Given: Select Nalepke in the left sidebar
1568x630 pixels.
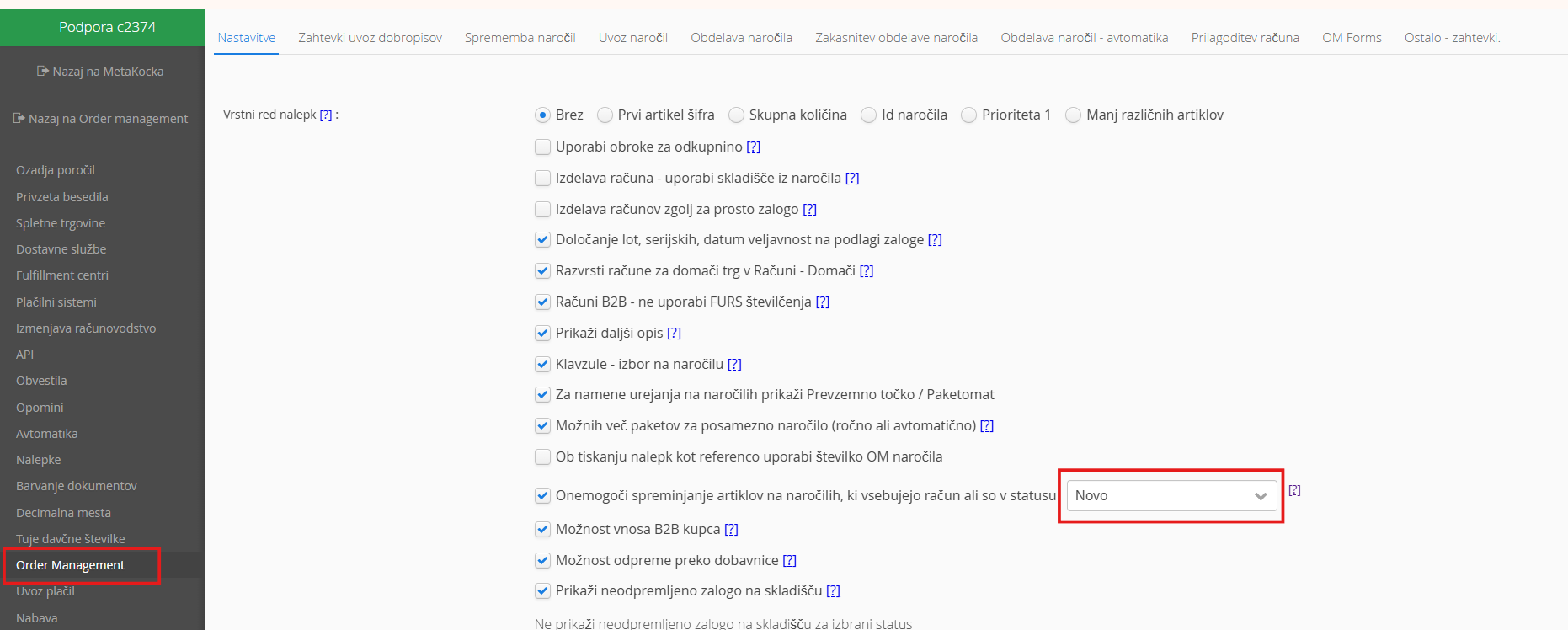Looking at the screenshot, I should [39, 460].
